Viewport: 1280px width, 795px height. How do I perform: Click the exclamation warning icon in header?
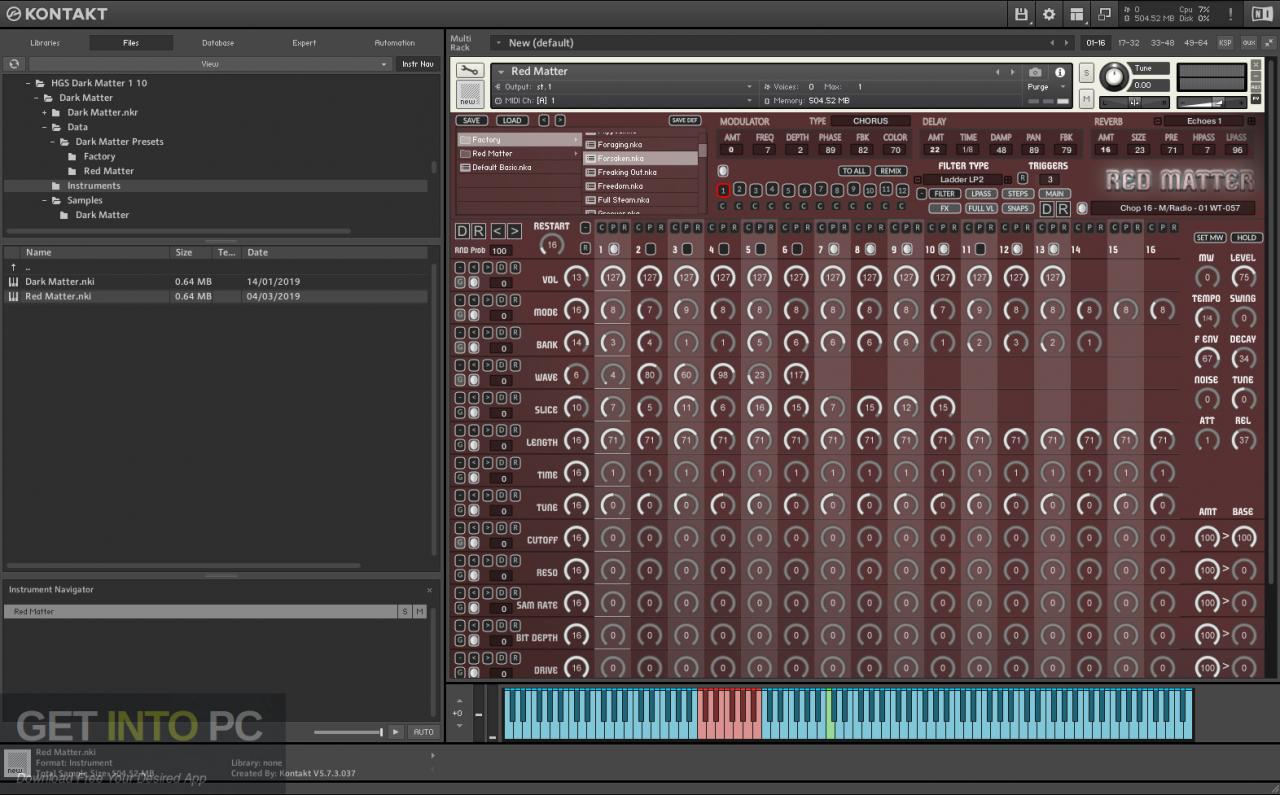1231,14
